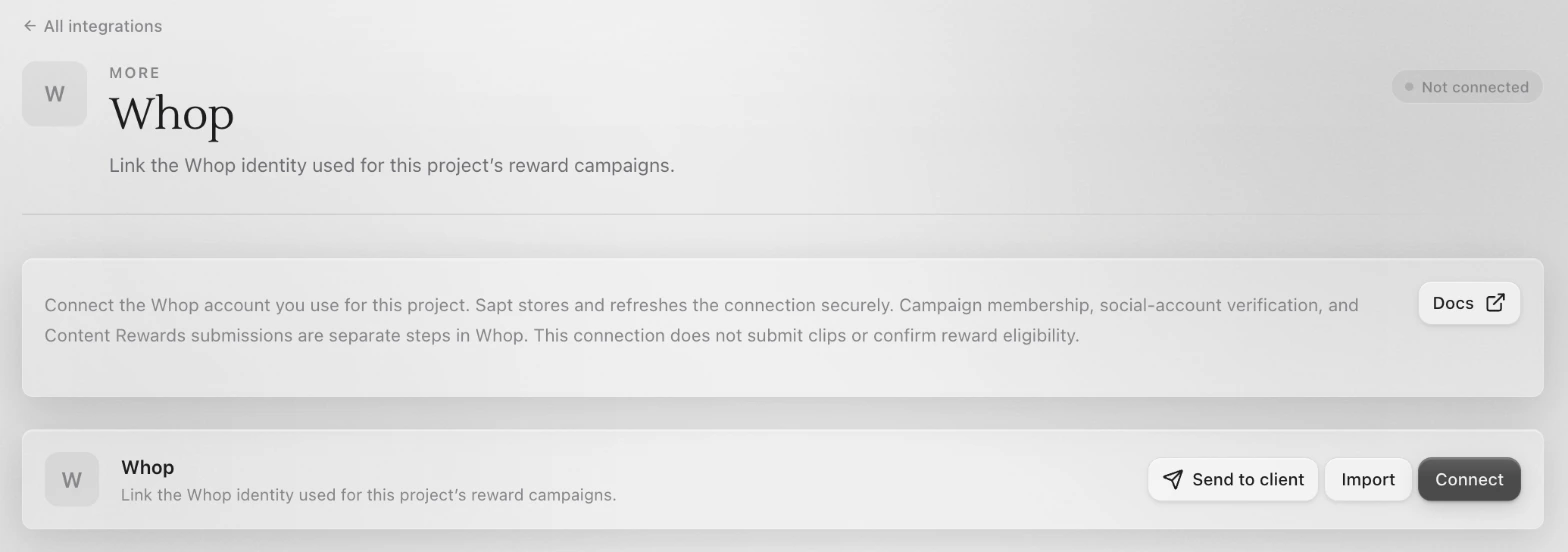Click the back arrow beside All integrations

pos(30,26)
